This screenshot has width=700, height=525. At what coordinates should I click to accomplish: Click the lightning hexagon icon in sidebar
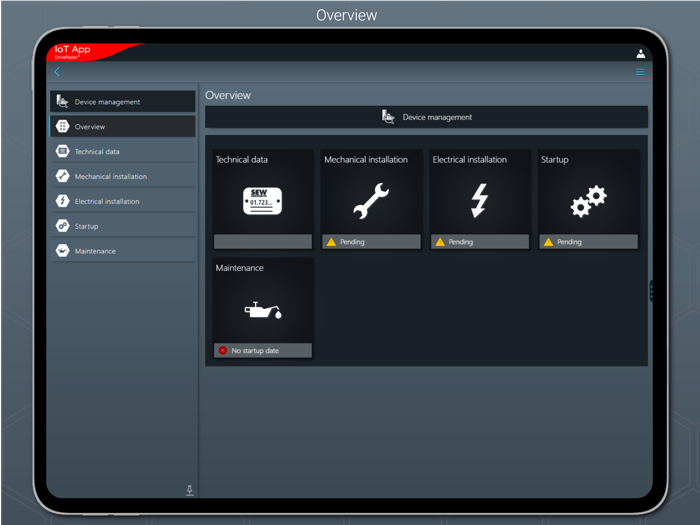click(62, 201)
